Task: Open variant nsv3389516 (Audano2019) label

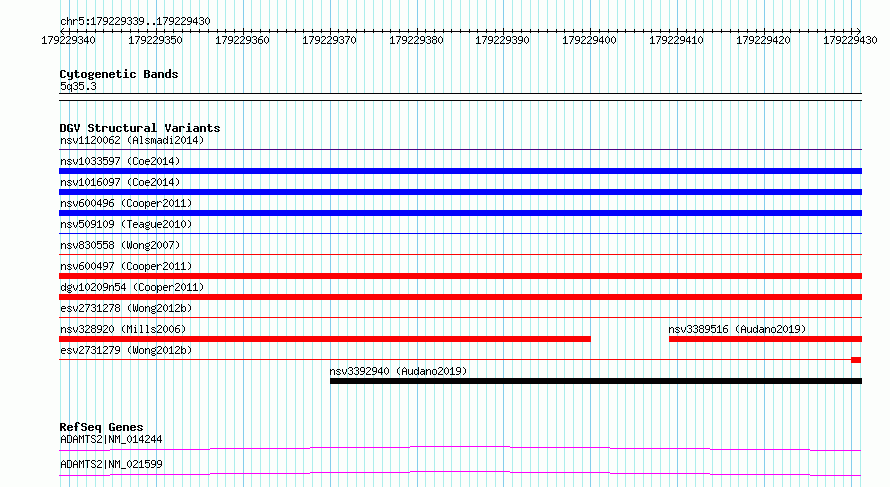Action: pyautogui.click(x=737, y=329)
